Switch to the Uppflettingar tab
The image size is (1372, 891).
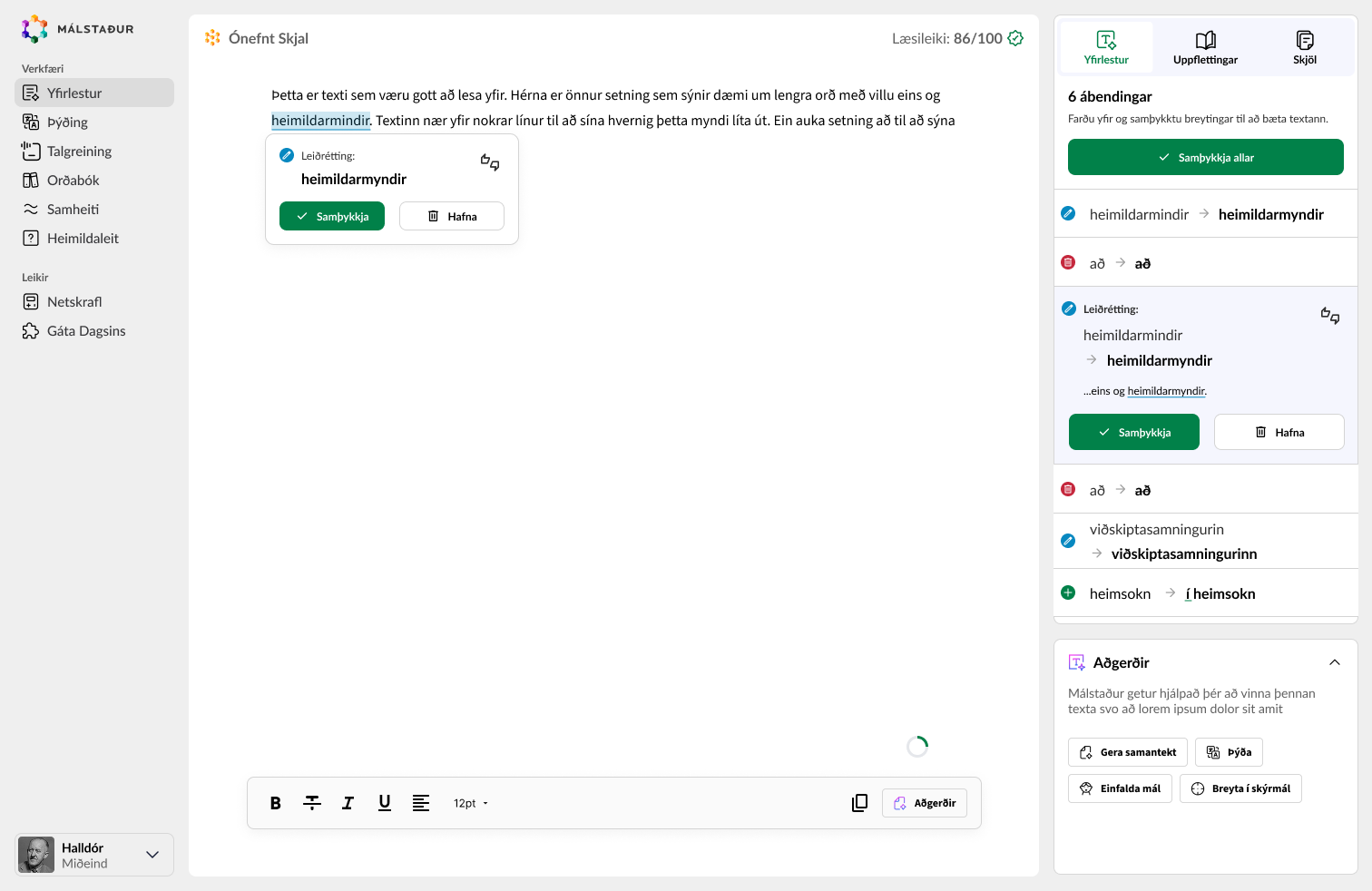(x=1205, y=47)
